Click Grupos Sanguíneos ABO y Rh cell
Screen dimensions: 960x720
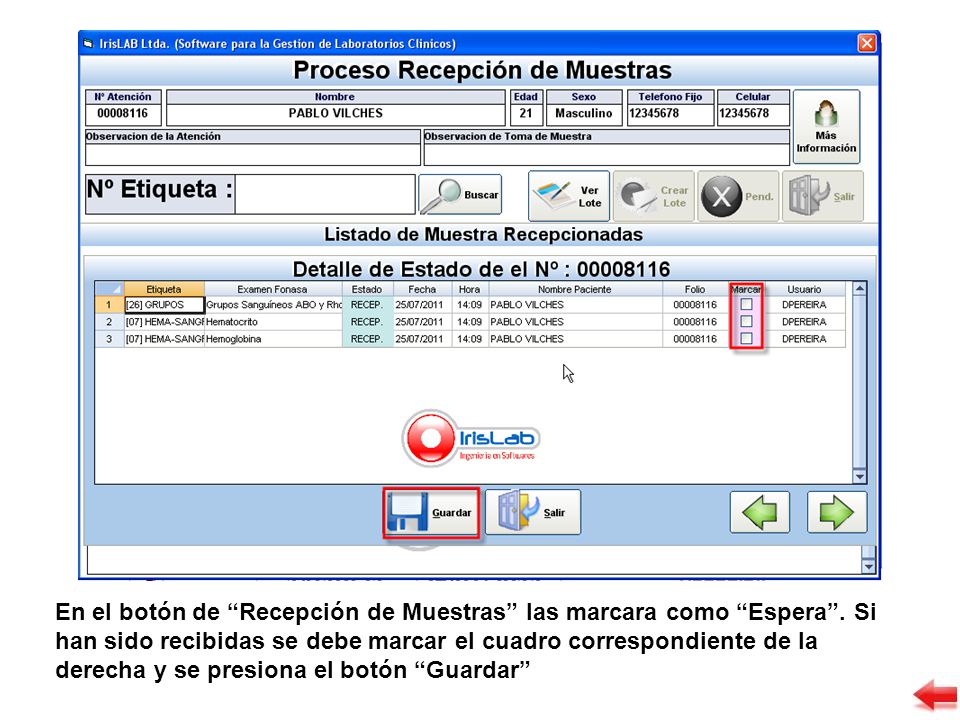tap(273, 304)
